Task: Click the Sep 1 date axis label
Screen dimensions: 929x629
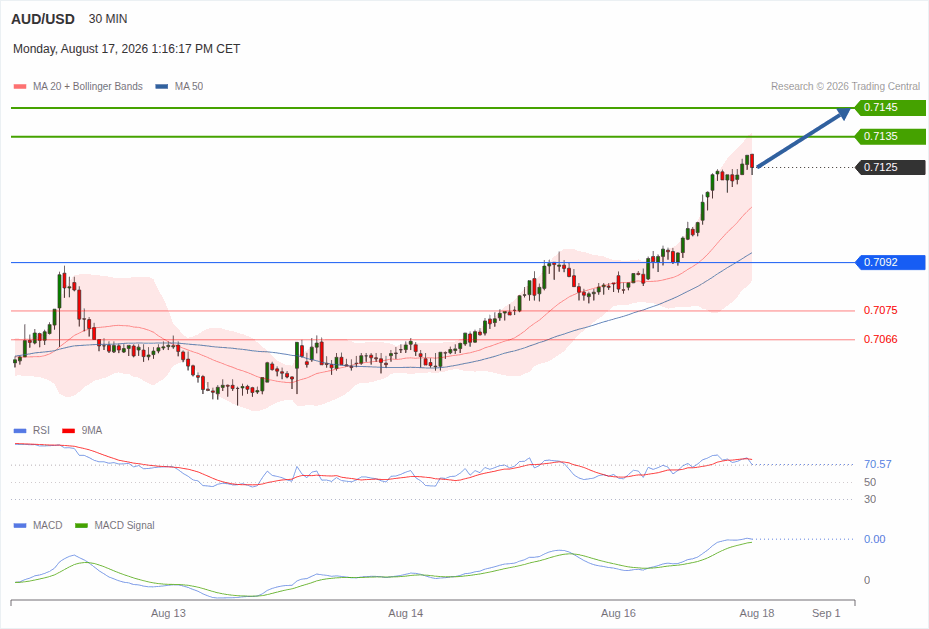Action: (826, 614)
